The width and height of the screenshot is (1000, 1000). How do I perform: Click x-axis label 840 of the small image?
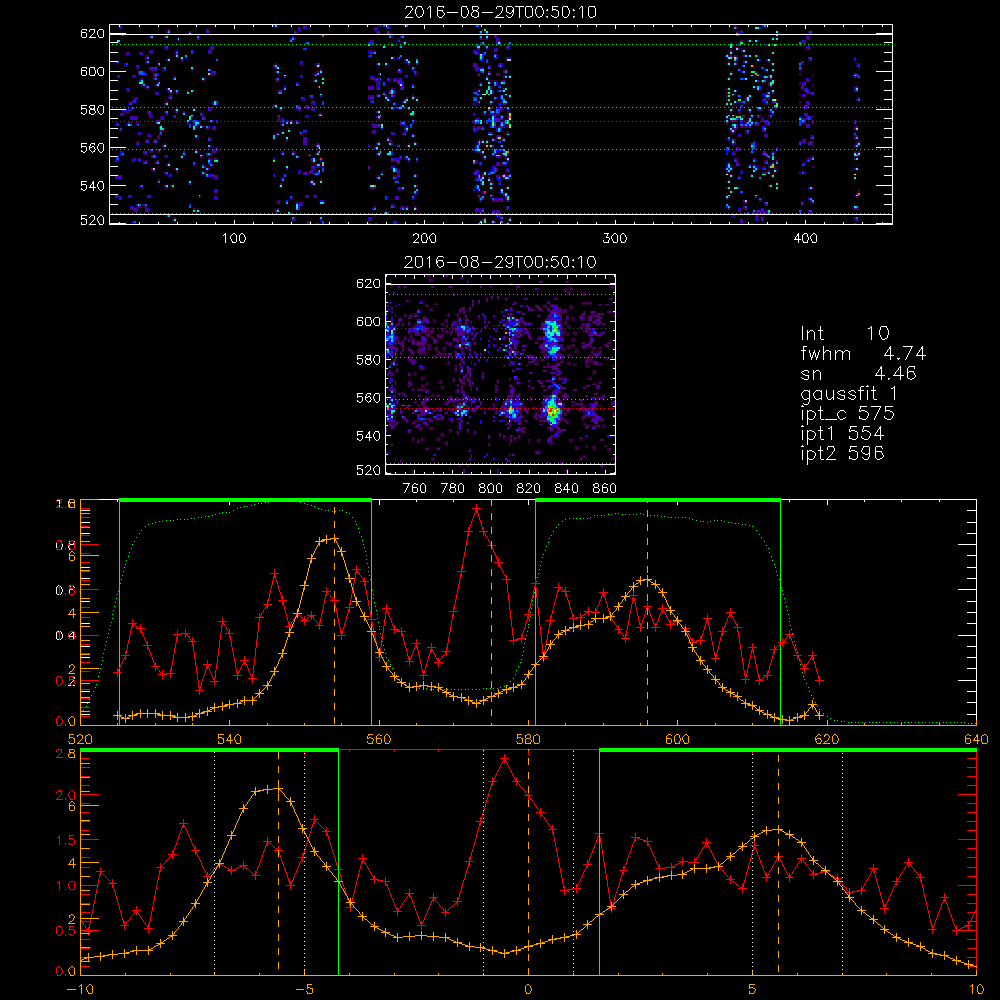pos(566,489)
